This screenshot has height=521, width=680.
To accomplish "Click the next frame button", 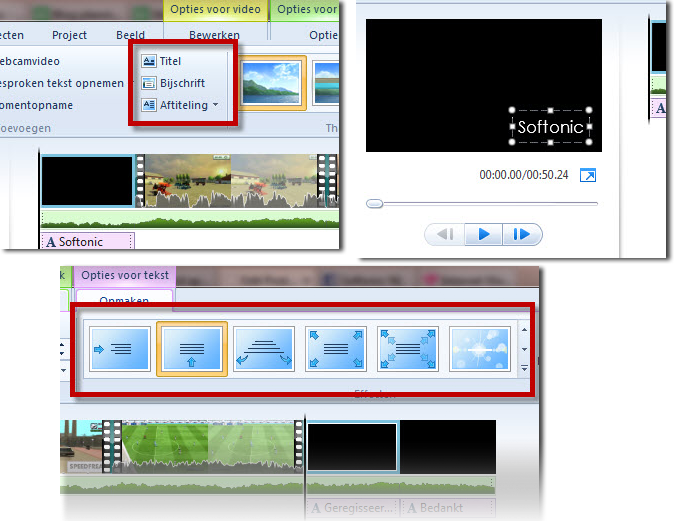I will (x=522, y=234).
